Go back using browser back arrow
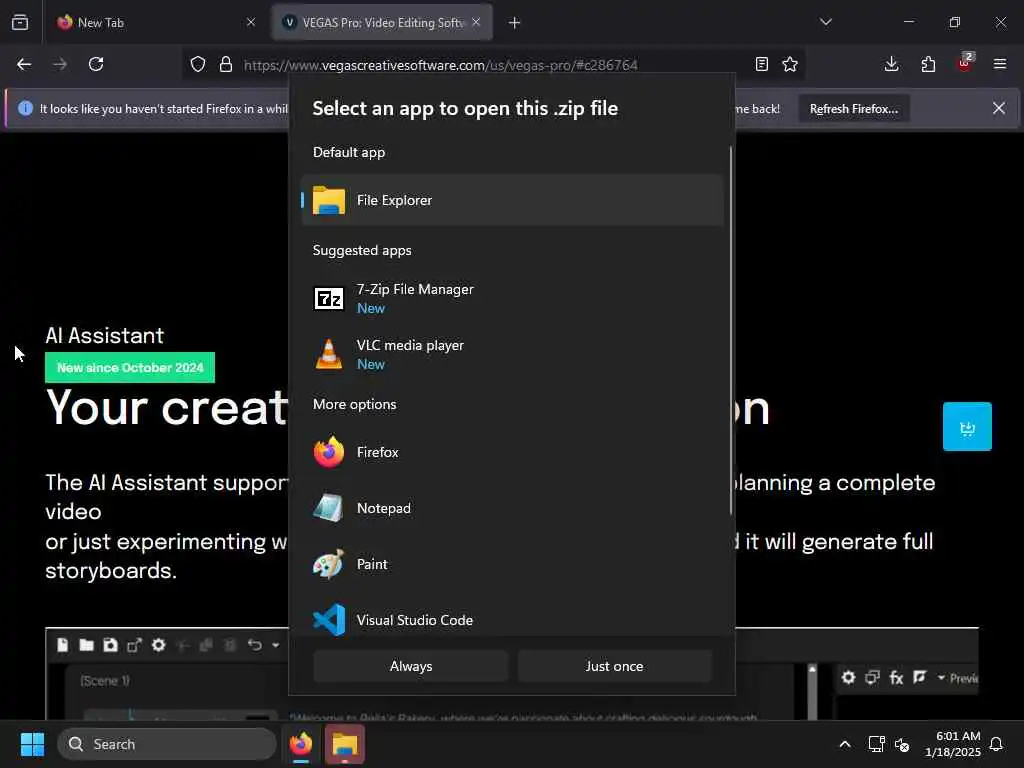The image size is (1024, 768). [24, 64]
